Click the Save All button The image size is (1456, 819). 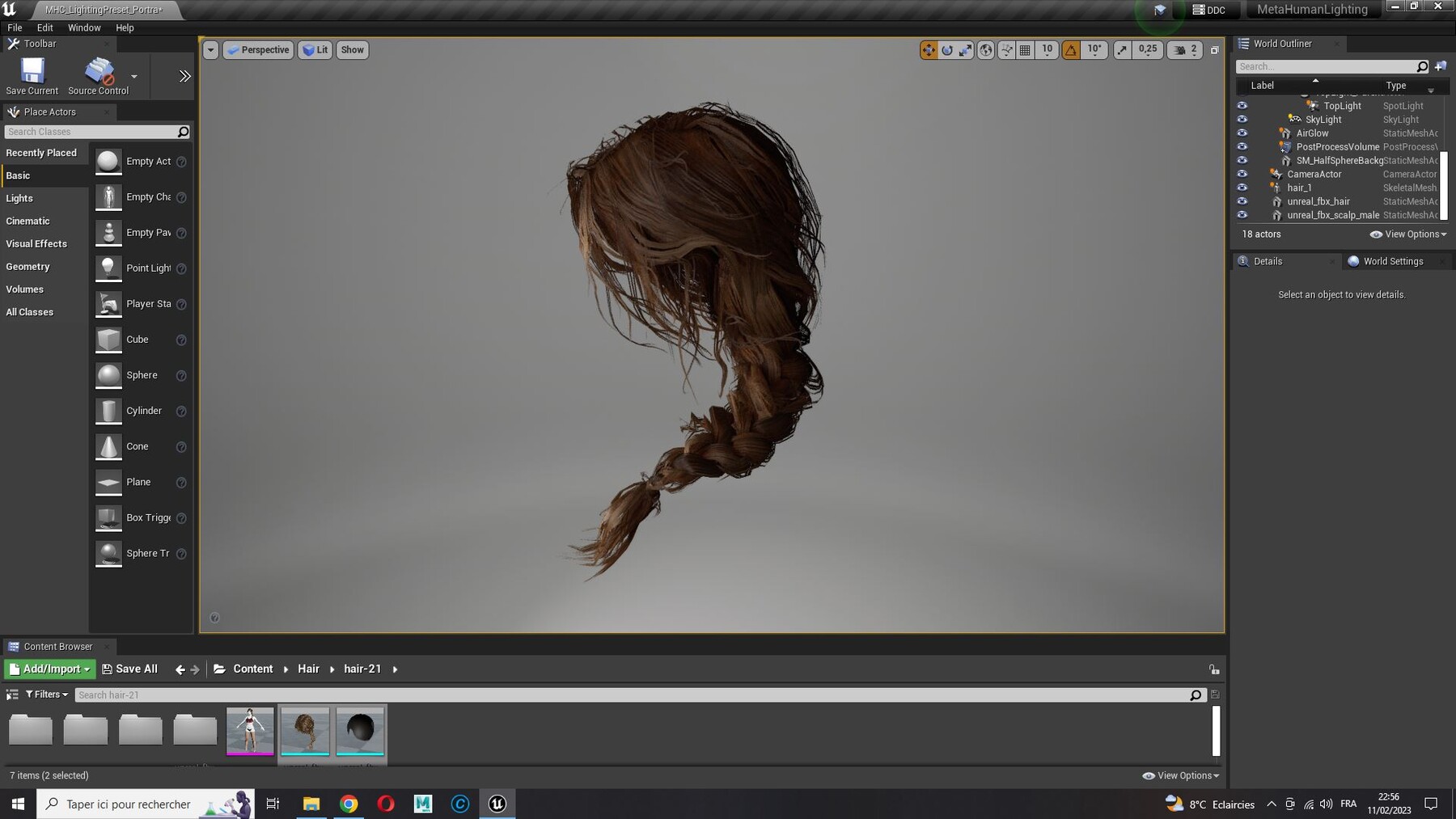[129, 669]
